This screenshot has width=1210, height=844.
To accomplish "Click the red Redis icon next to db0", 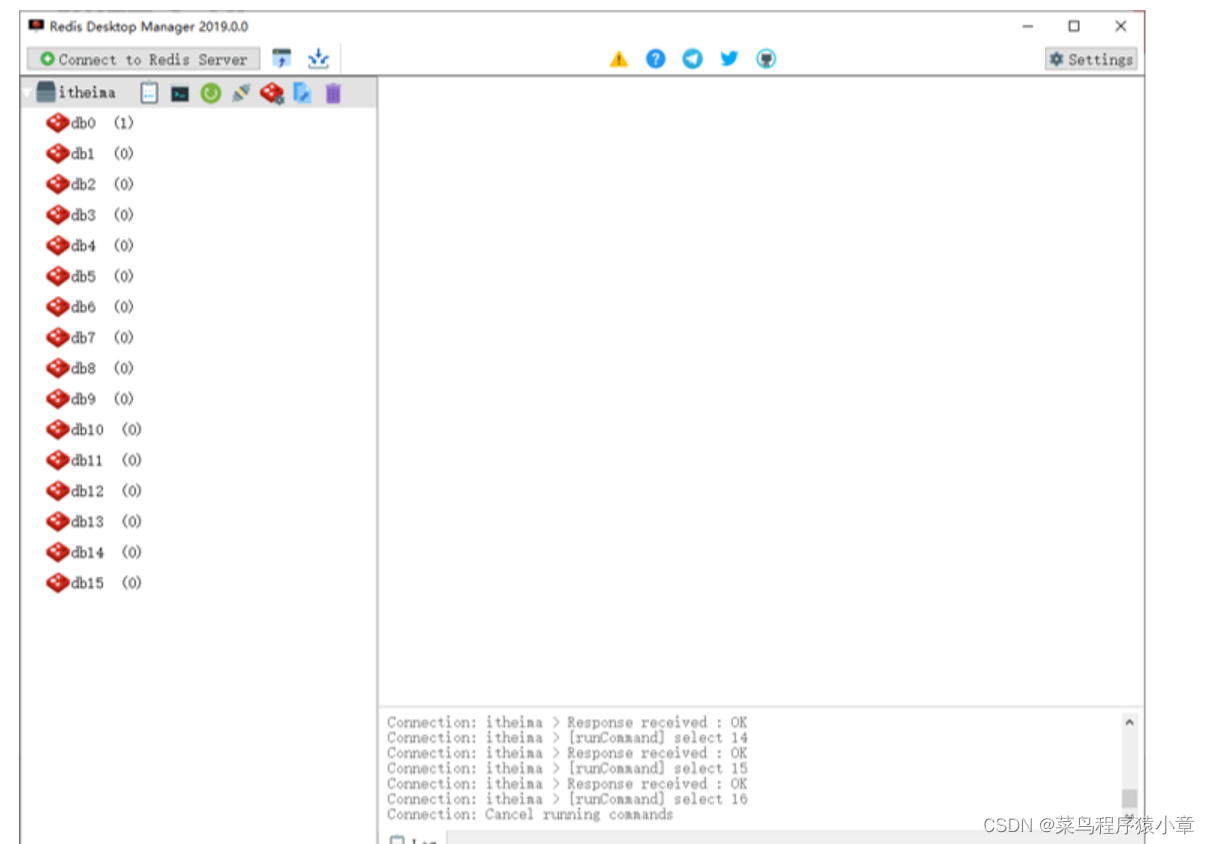I will (58, 123).
